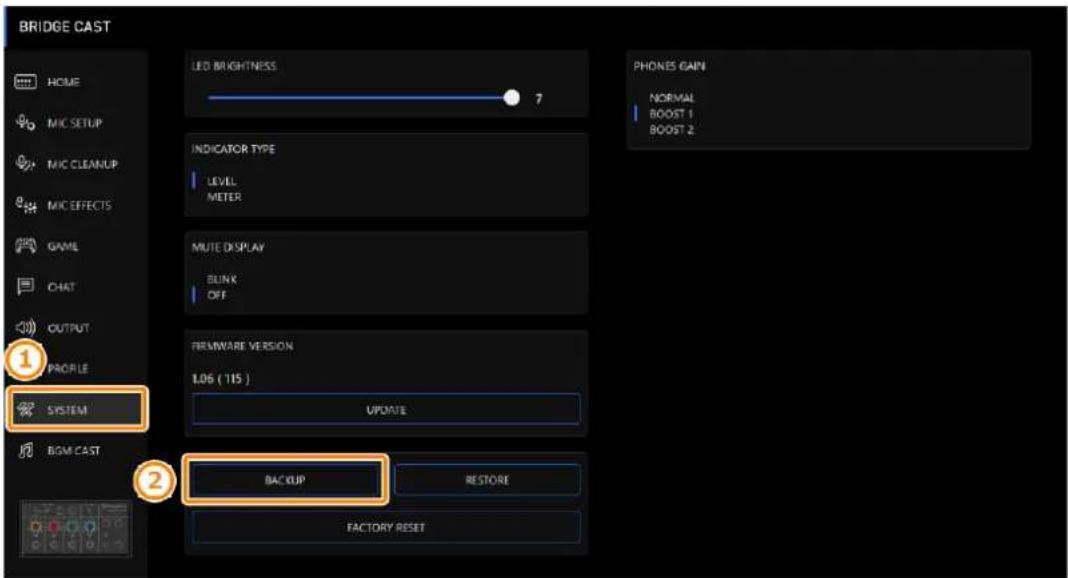
Task: Click the MIC EFFECTS icon
Action: click(25, 205)
